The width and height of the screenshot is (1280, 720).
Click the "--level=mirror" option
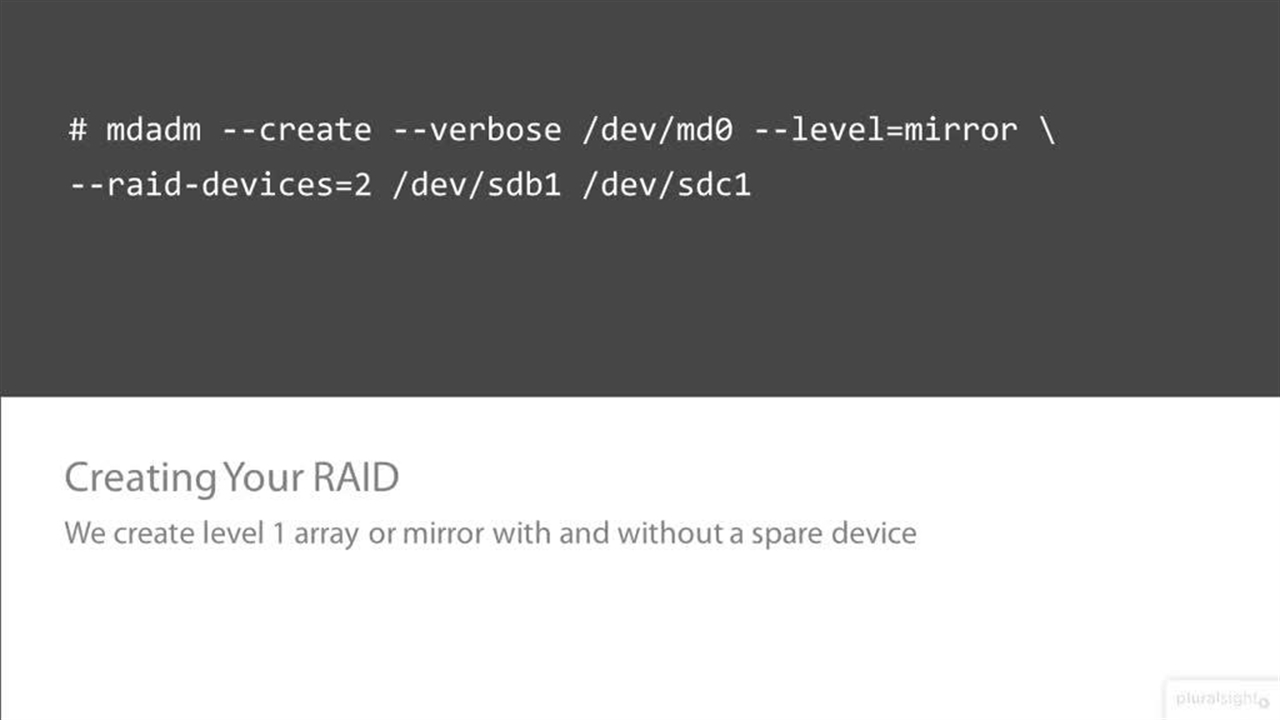coord(885,130)
